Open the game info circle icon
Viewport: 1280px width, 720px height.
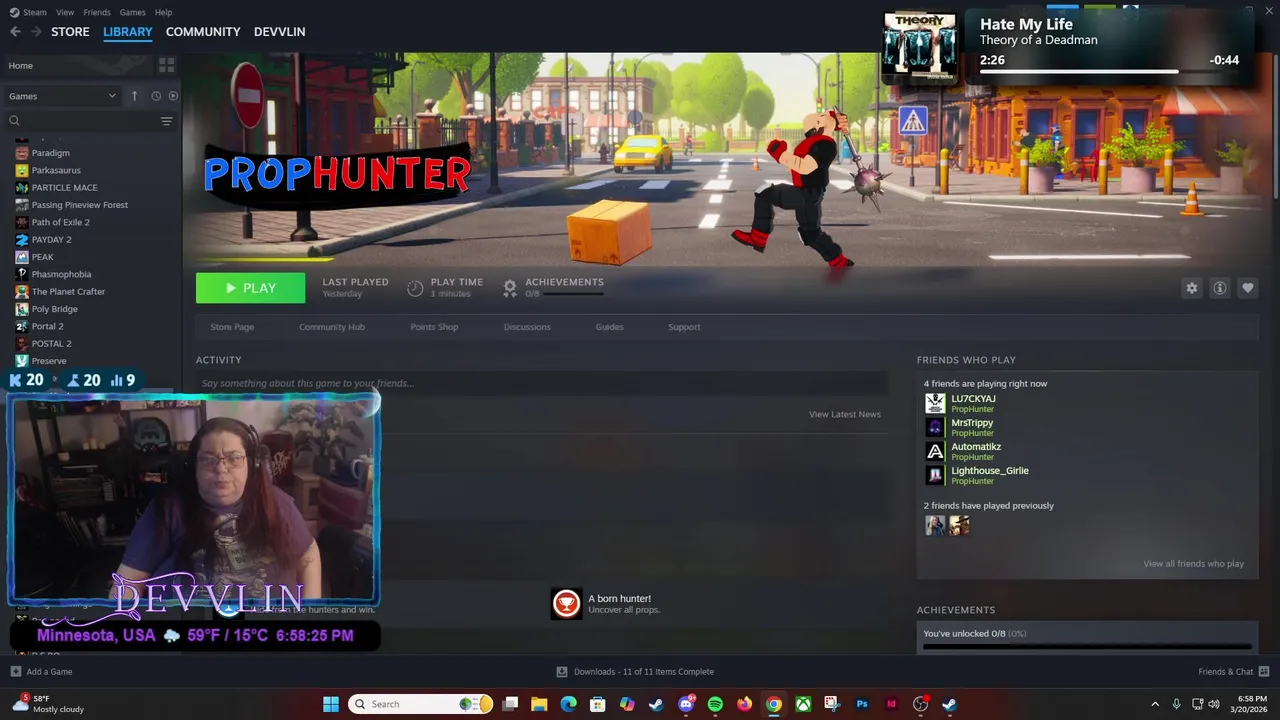(x=1219, y=288)
